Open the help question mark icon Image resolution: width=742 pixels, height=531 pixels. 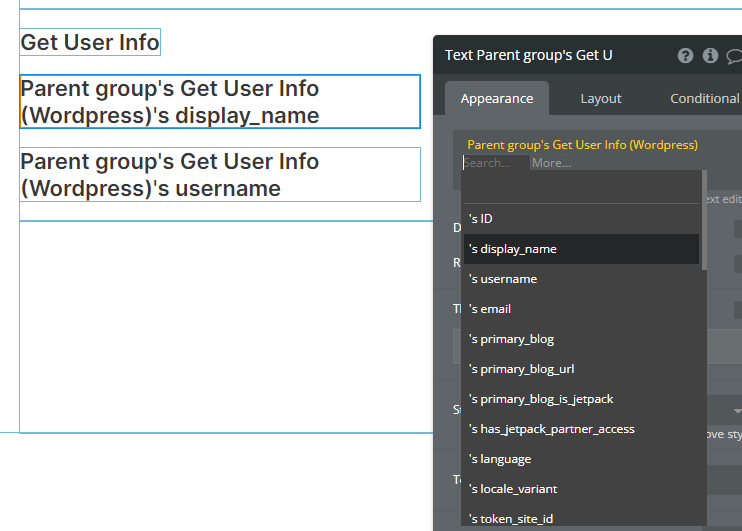[x=685, y=56]
